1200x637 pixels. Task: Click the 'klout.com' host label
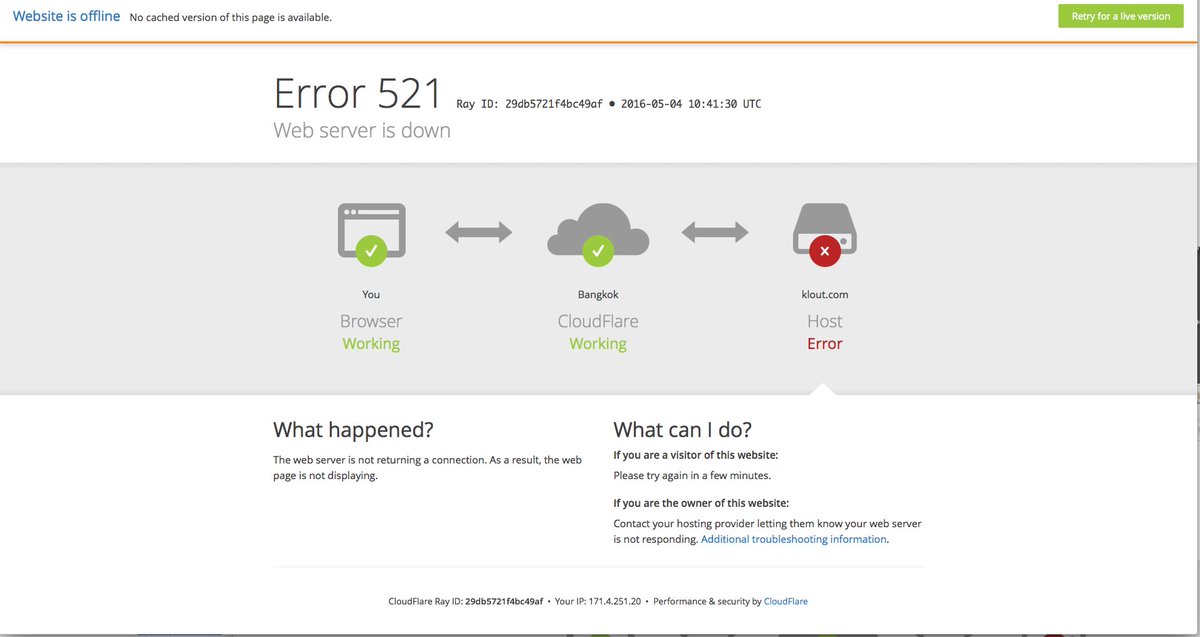pos(825,295)
